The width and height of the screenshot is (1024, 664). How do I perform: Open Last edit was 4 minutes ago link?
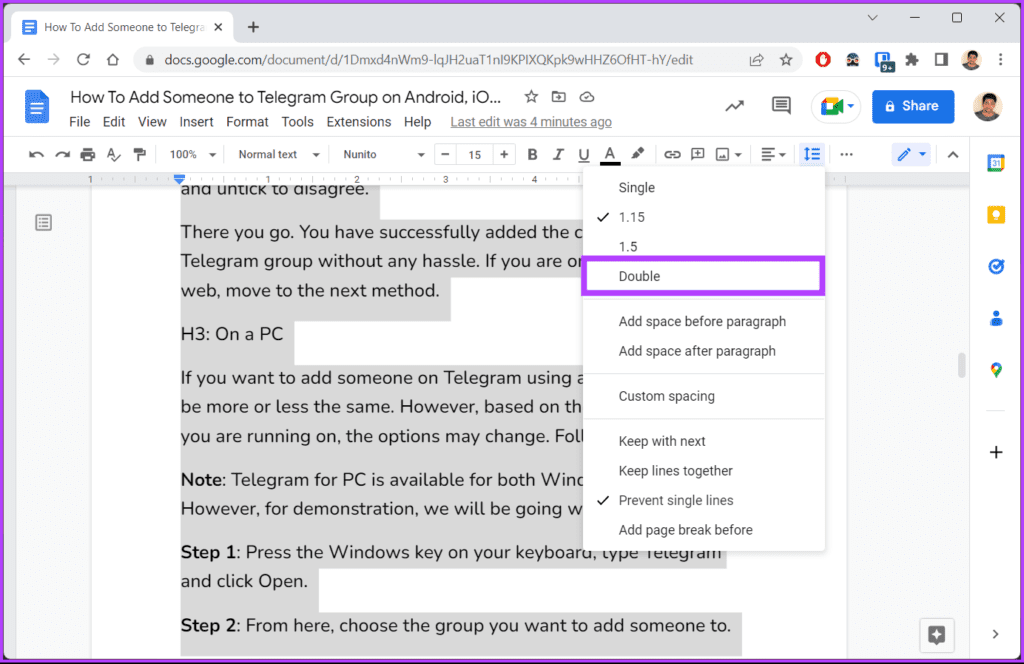click(x=531, y=122)
